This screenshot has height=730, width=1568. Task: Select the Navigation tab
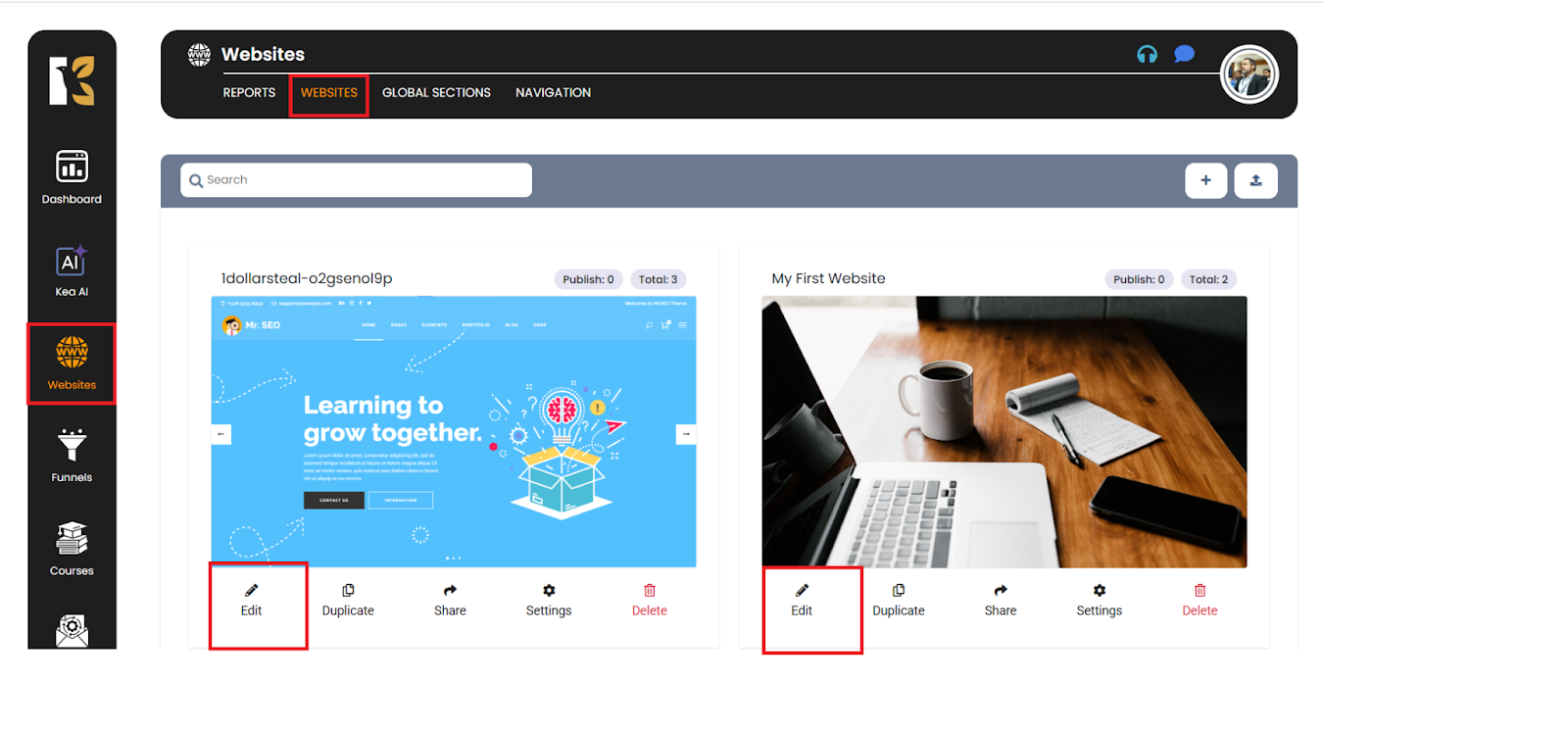click(x=553, y=93)
